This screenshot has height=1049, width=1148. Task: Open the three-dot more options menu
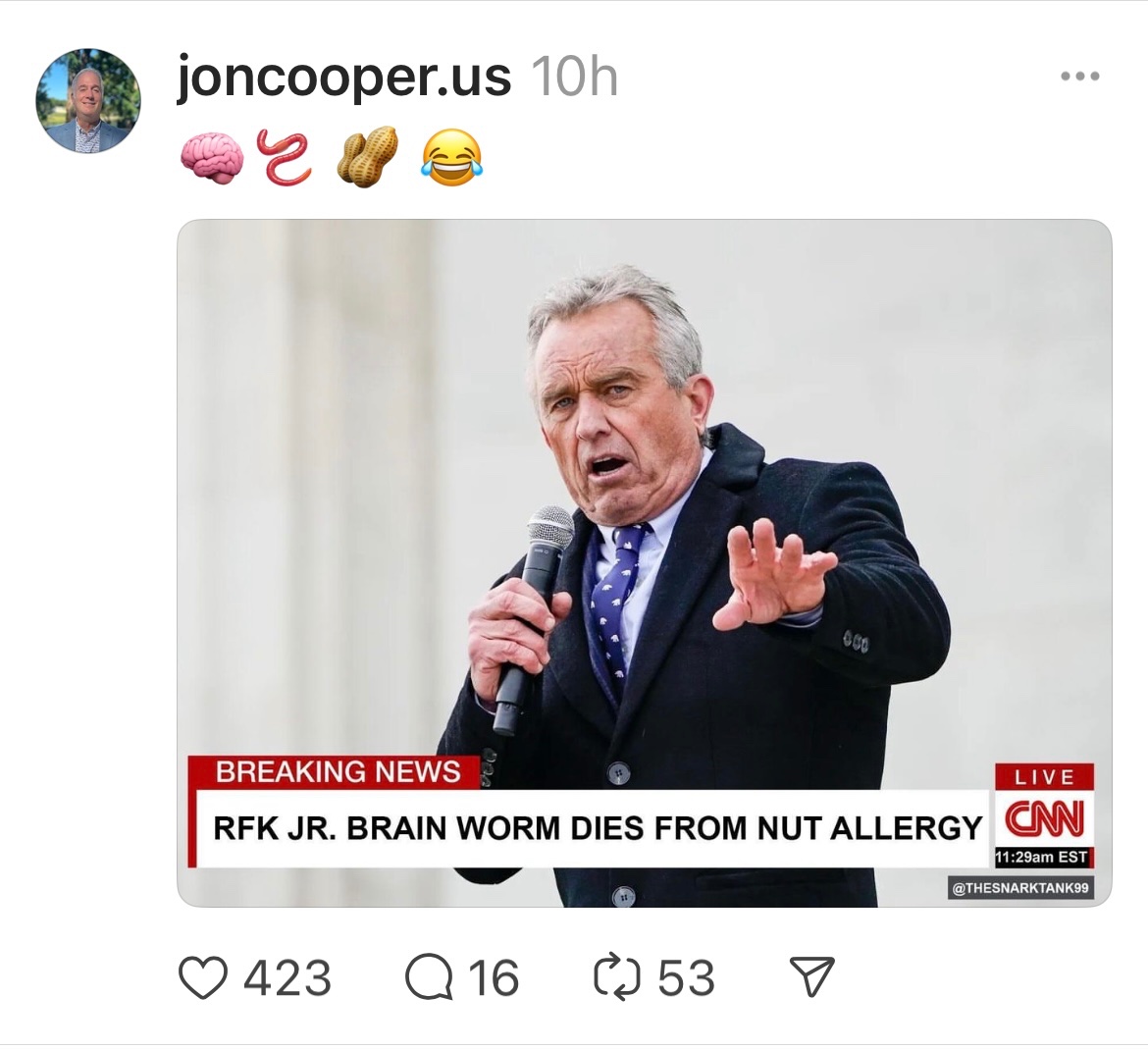coord(1080,77)
